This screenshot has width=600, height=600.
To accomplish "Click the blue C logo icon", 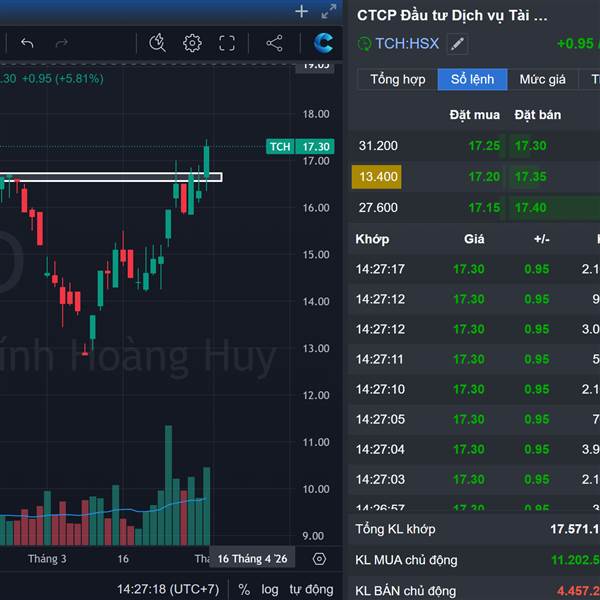I will pyautogui.click(x=323, y=43).
